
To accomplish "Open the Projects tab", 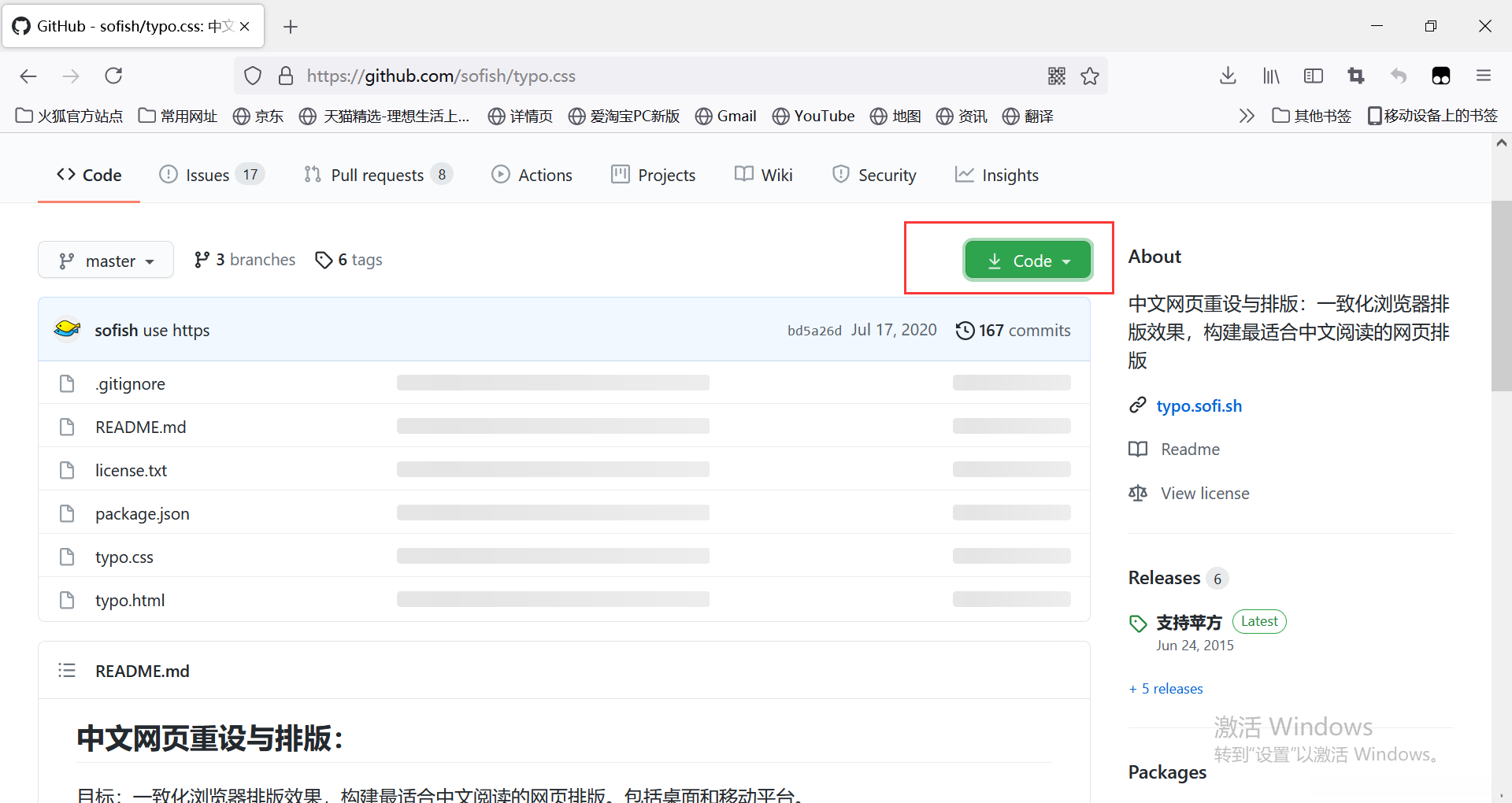I will (x=654, y=175).
